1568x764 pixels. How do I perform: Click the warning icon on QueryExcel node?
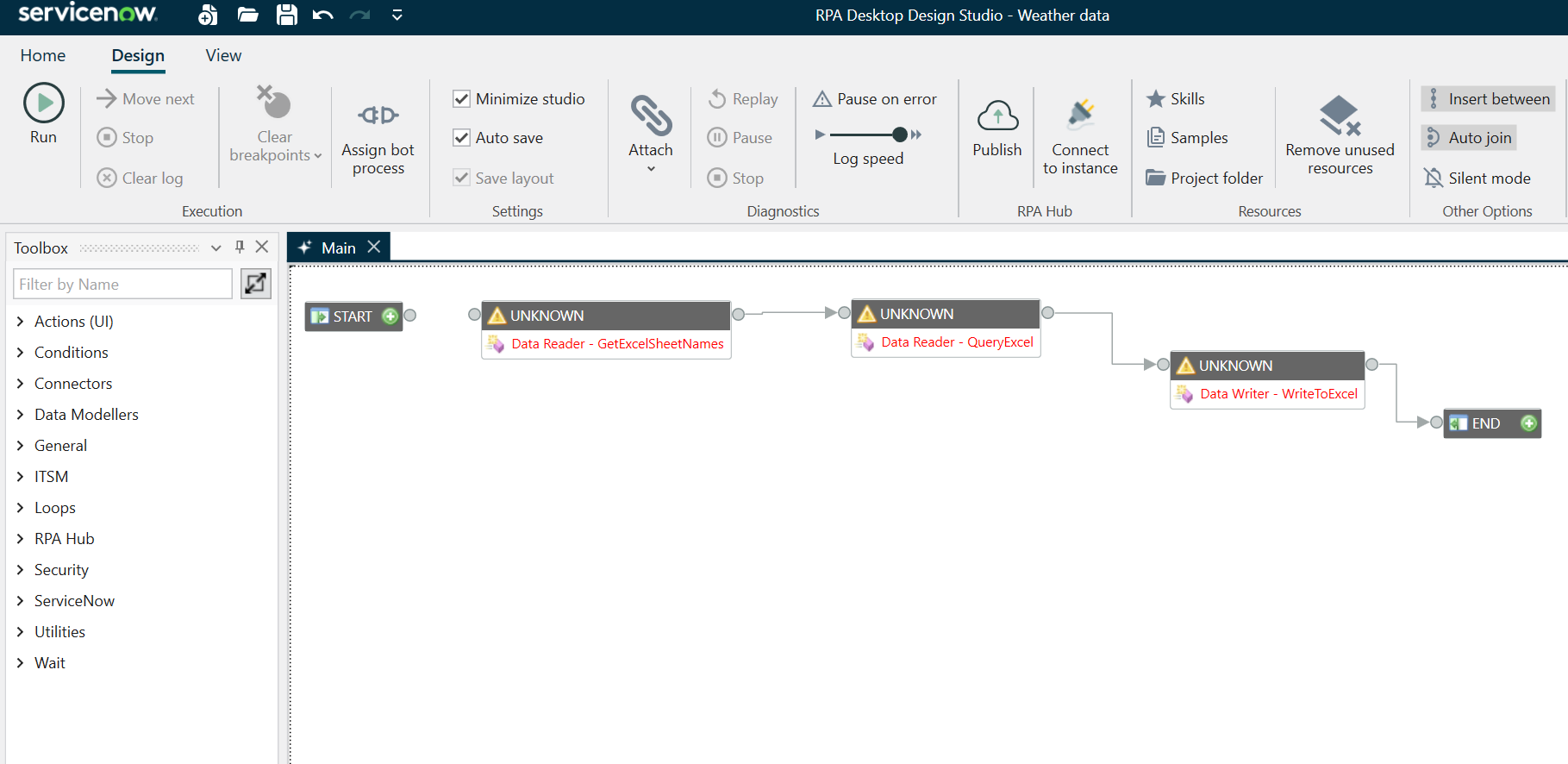(867, 314)
